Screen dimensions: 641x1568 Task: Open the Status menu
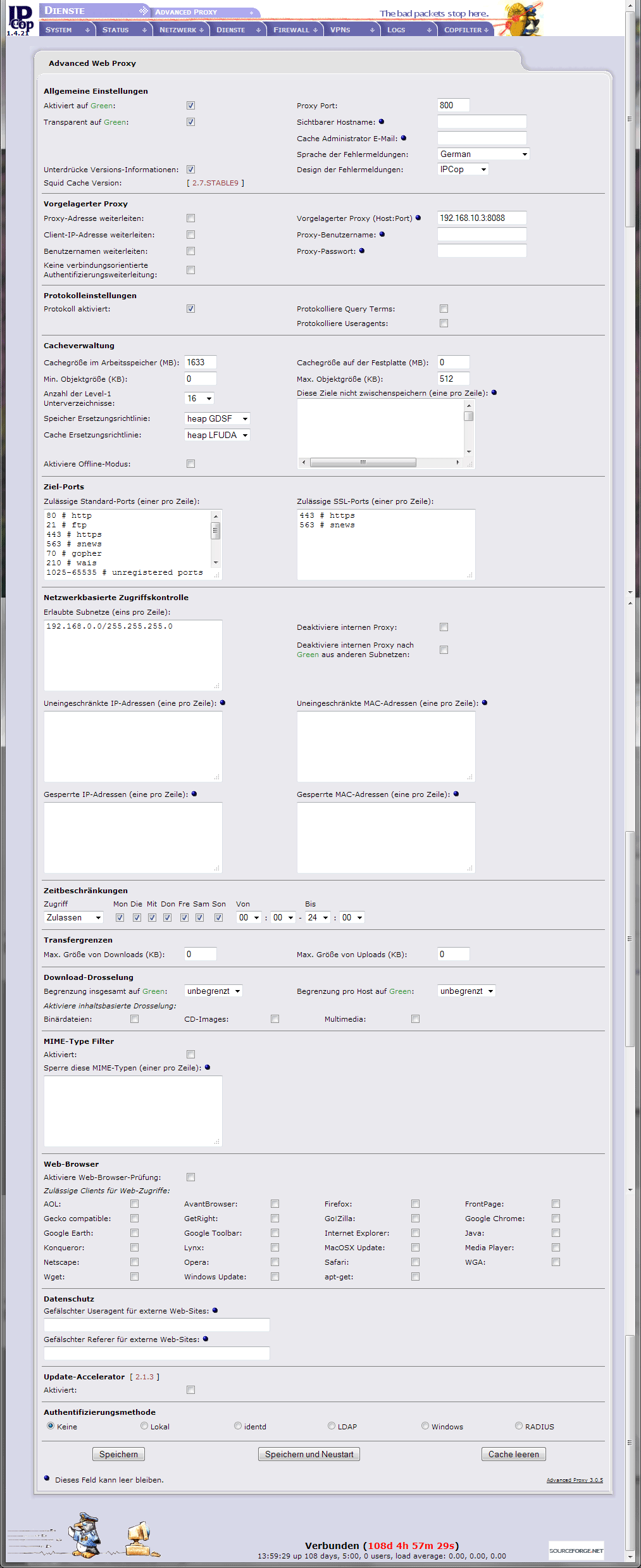pyautogui.click(x=124, y=30)
